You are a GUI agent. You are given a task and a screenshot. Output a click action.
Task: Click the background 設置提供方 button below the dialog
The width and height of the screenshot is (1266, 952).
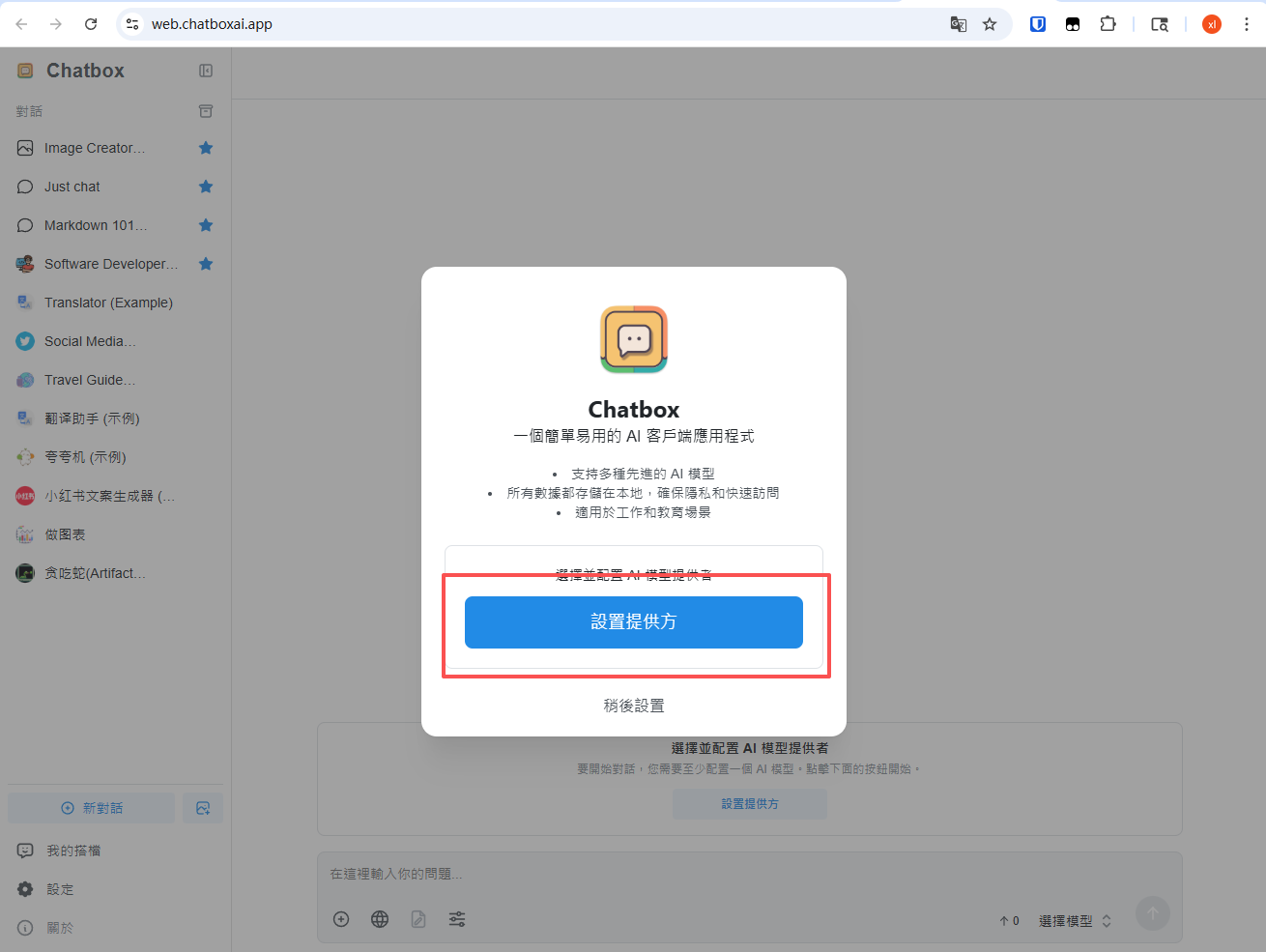[x=750, y=804]
